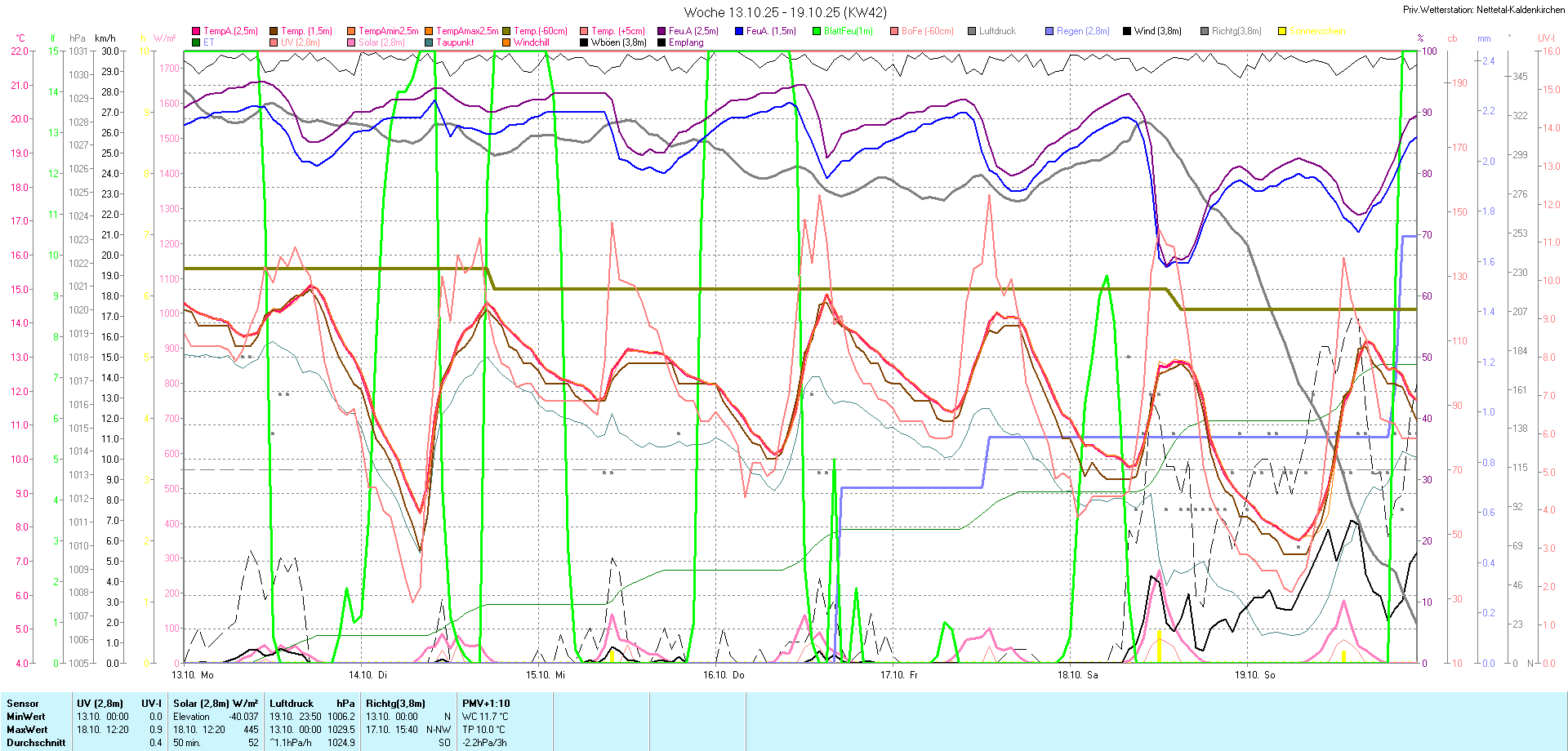
Task: Click the TempA.(2,5m) pink legend swatch
Action: pyautogui.click(x=196, y=31)
